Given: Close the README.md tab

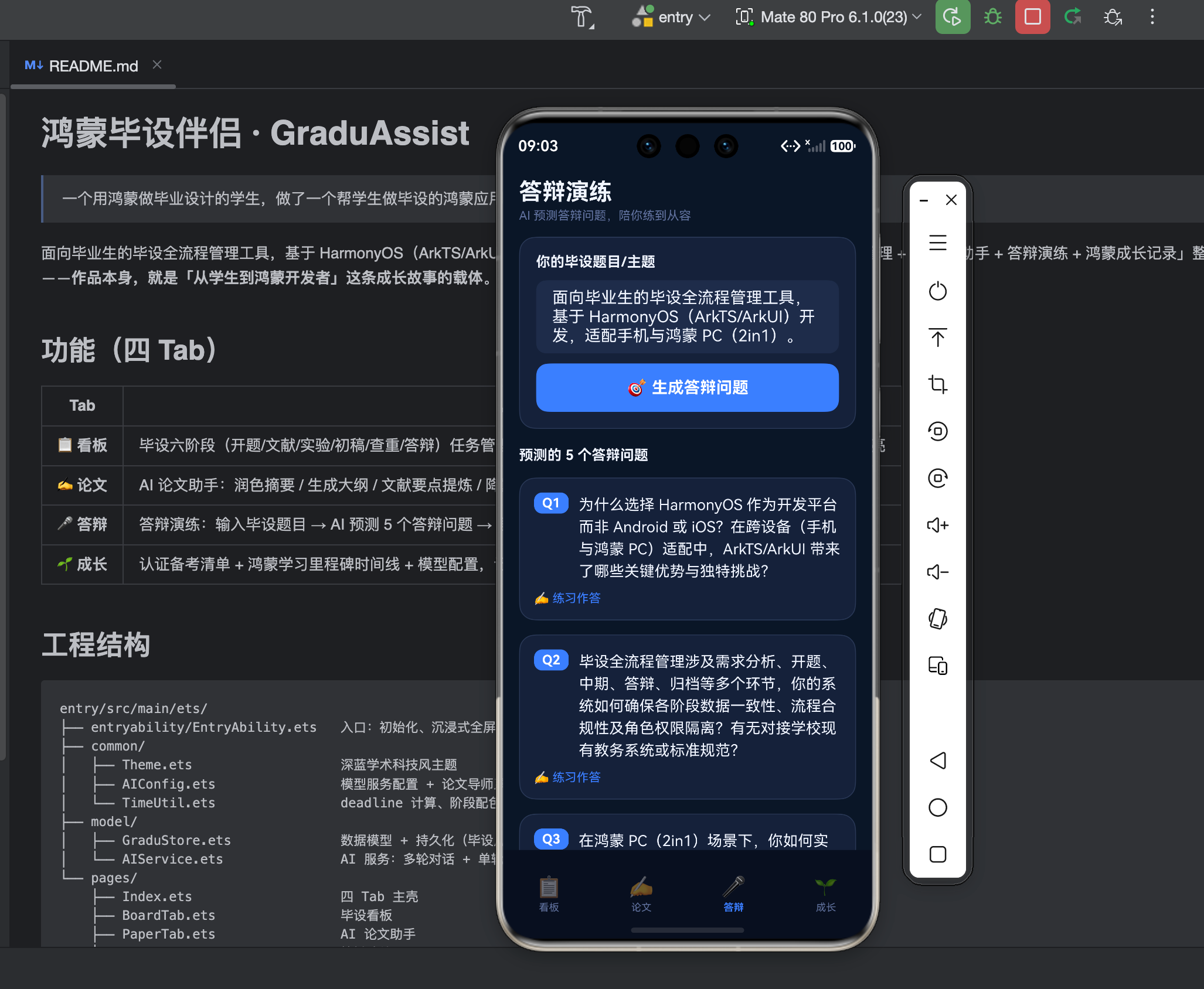Looking at the screenshot, I should pyautogui.click(x=157, y=65).
